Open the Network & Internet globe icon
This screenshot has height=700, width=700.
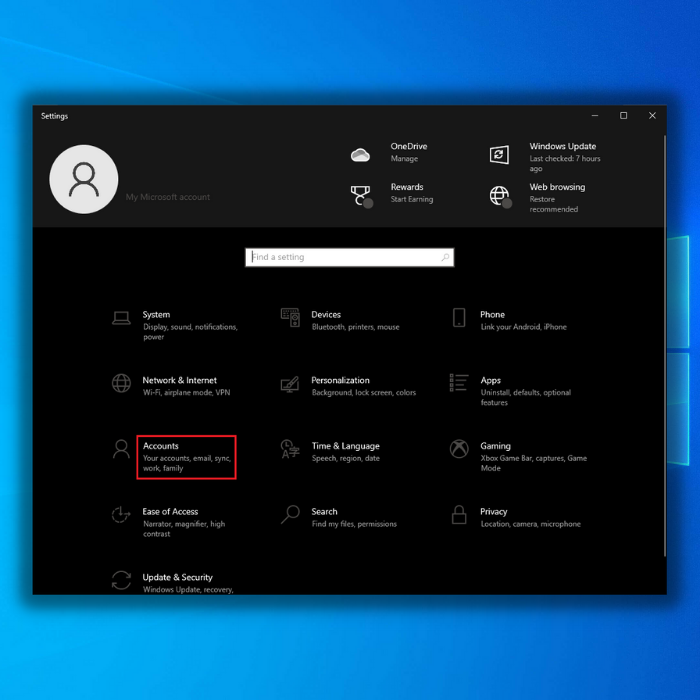click(x=121, y=383)
